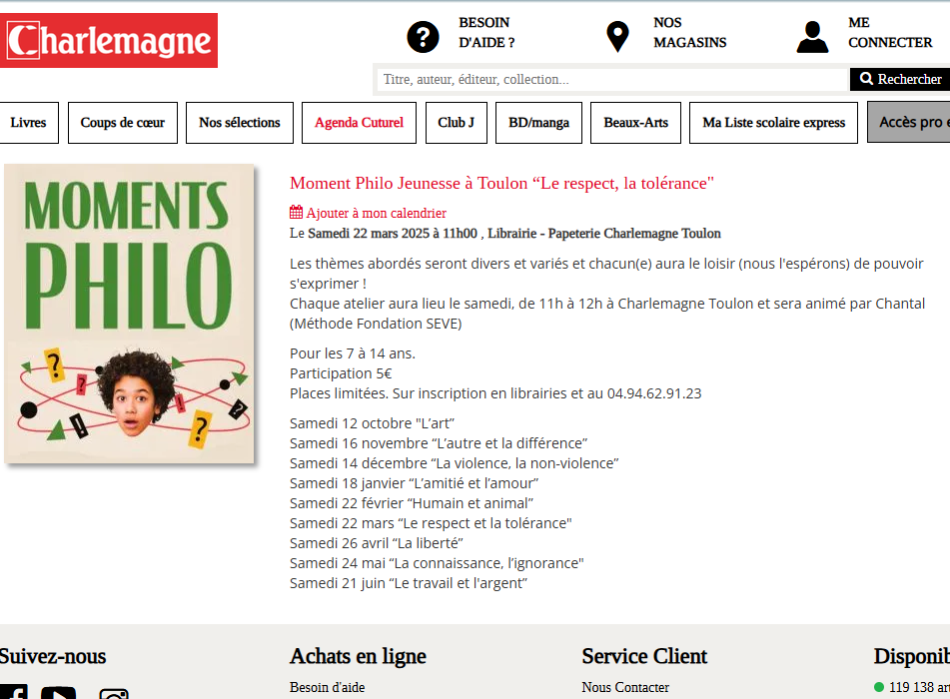Viewport: 950px width, 699px height.
Task: Open the Club J section
Action: [x=456, y=123]
